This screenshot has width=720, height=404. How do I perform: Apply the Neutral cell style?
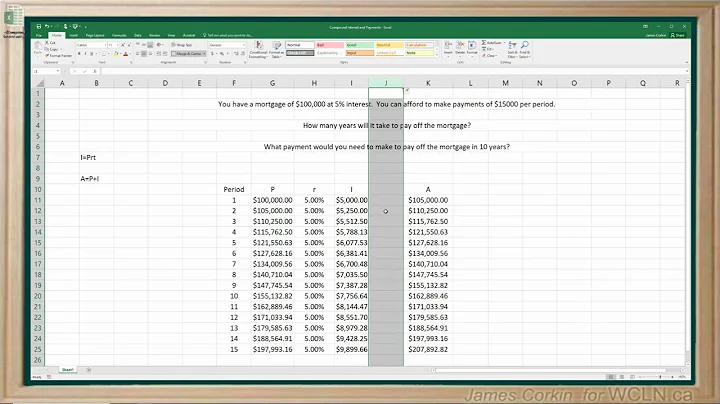click(x=389, y=45)
